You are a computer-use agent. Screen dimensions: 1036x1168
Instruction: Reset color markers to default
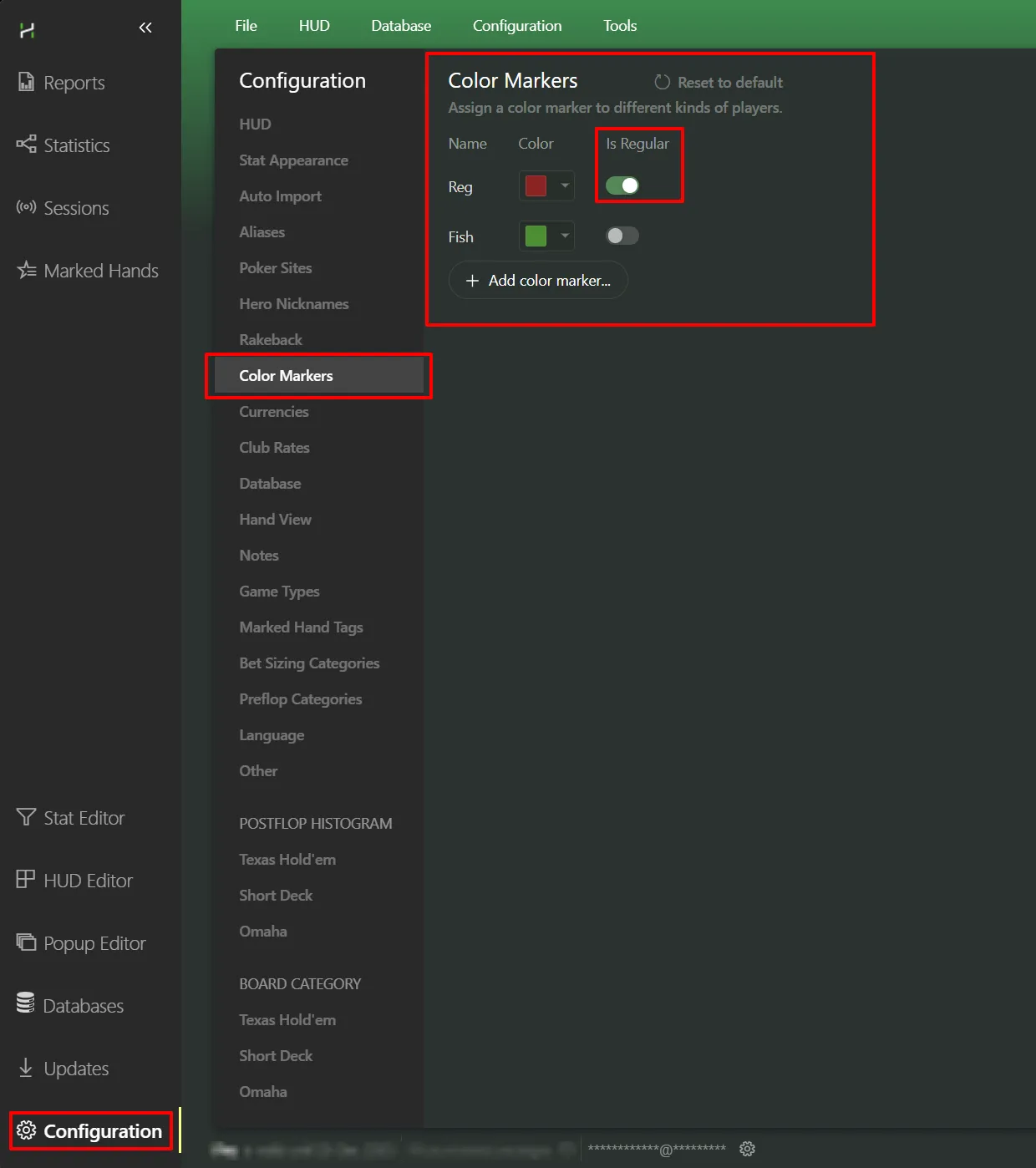(719, 82)
